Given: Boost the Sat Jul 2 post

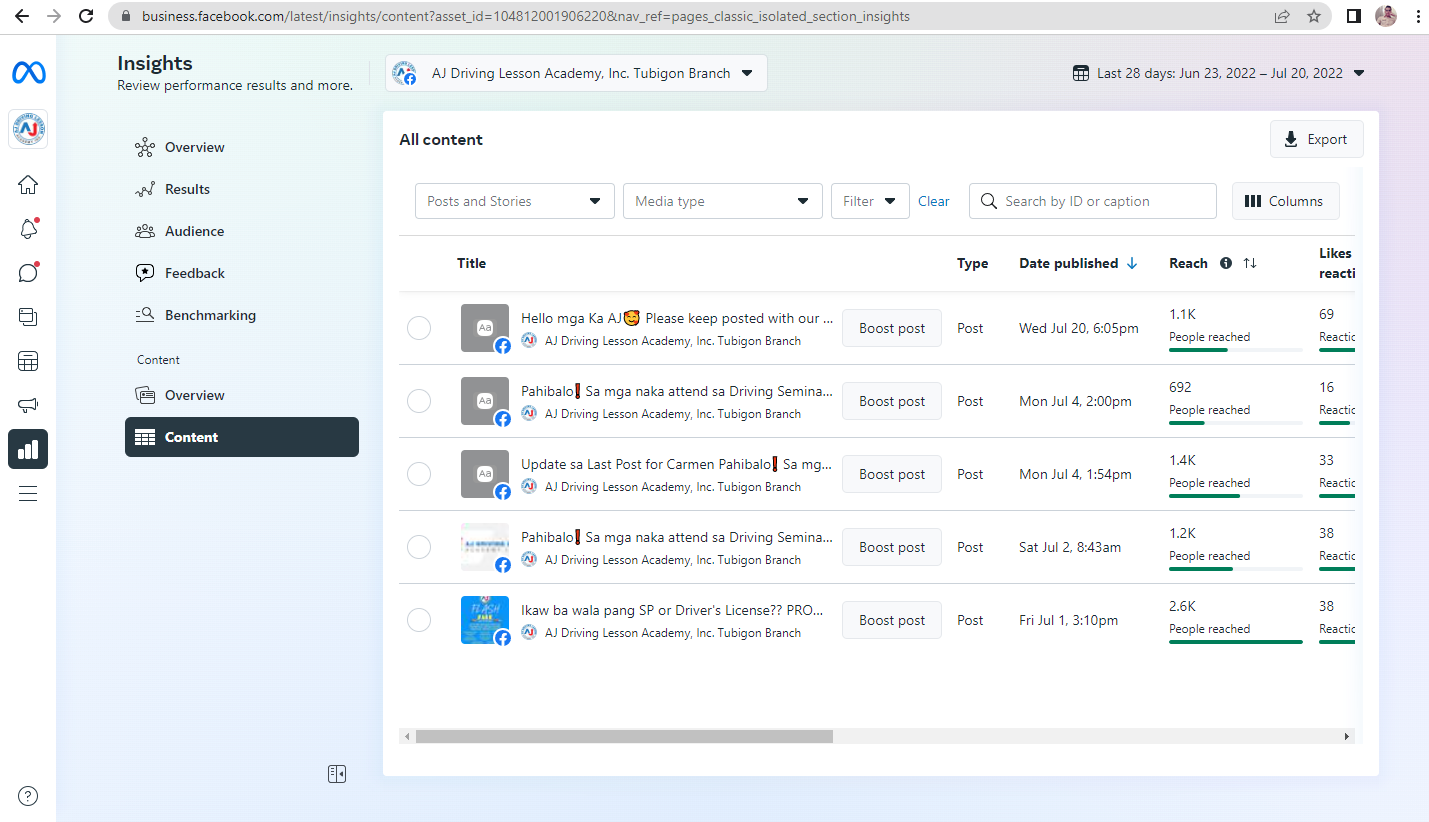Looking at the screenshot, I should pos(892,547).
